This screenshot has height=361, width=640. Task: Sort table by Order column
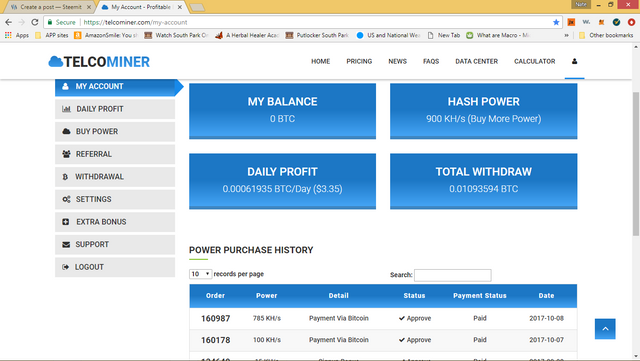click(216, 296)
